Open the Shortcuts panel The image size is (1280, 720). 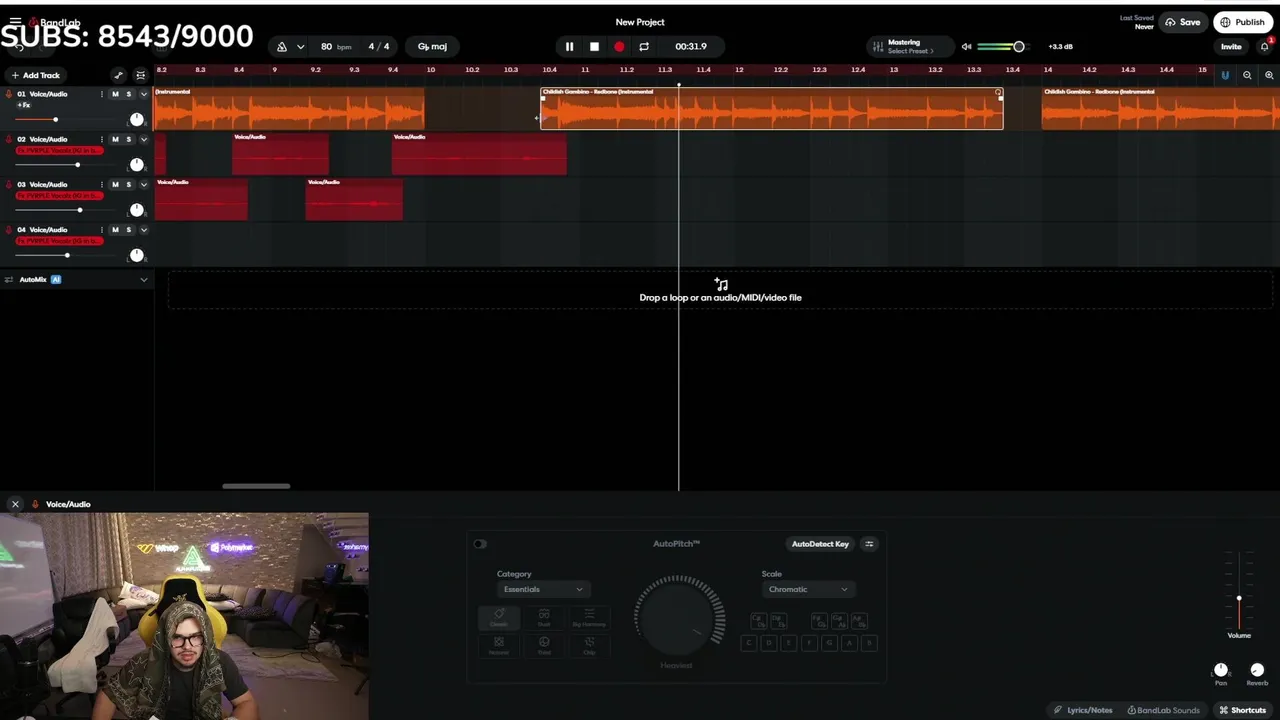(1242, 710)
